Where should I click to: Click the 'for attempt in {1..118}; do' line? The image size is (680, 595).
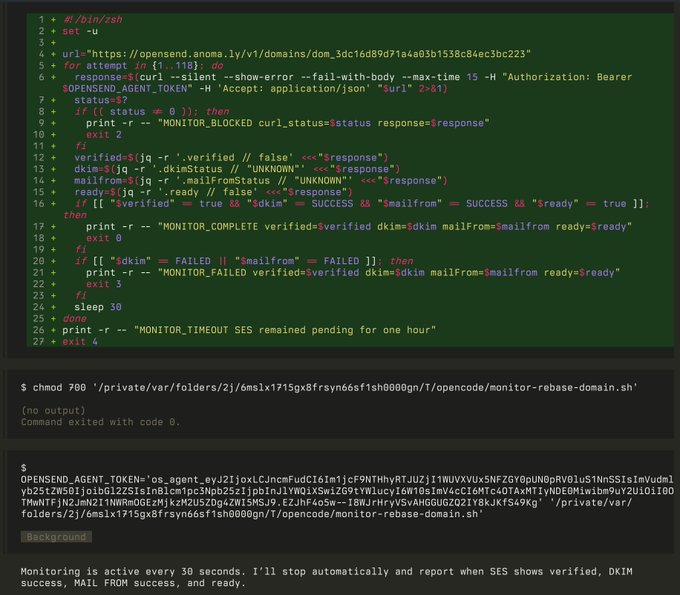(143, 65)
